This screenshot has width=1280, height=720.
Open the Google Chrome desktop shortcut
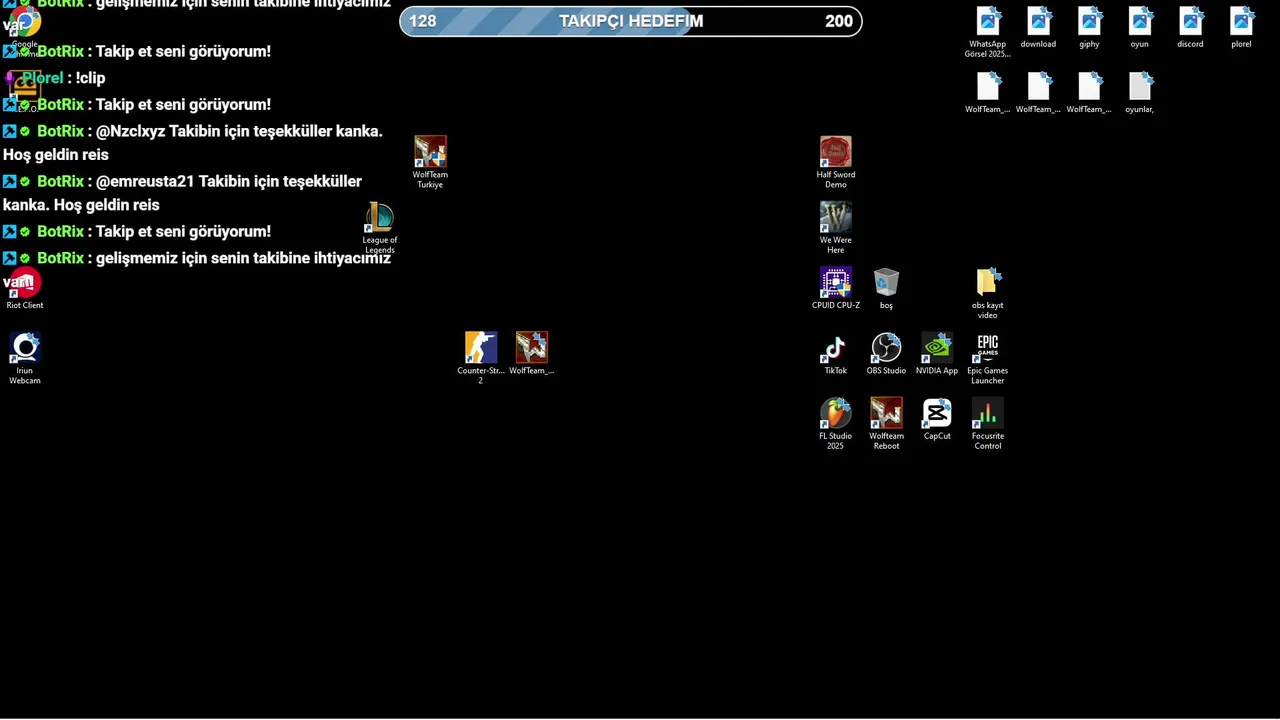point(25,27)
